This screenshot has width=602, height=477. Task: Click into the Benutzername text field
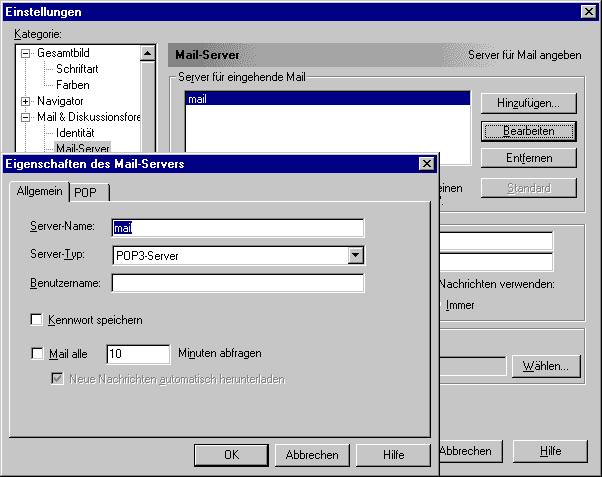237,284
